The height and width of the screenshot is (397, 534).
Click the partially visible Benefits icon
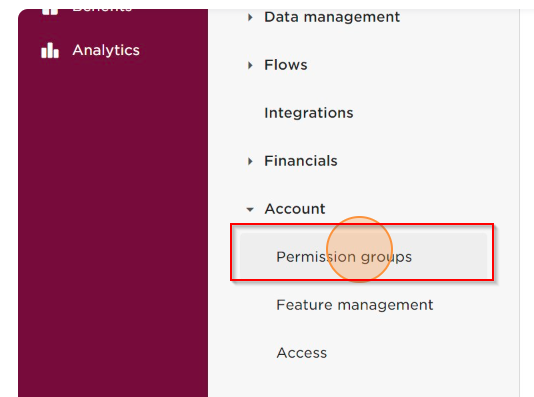pos(50,12)
